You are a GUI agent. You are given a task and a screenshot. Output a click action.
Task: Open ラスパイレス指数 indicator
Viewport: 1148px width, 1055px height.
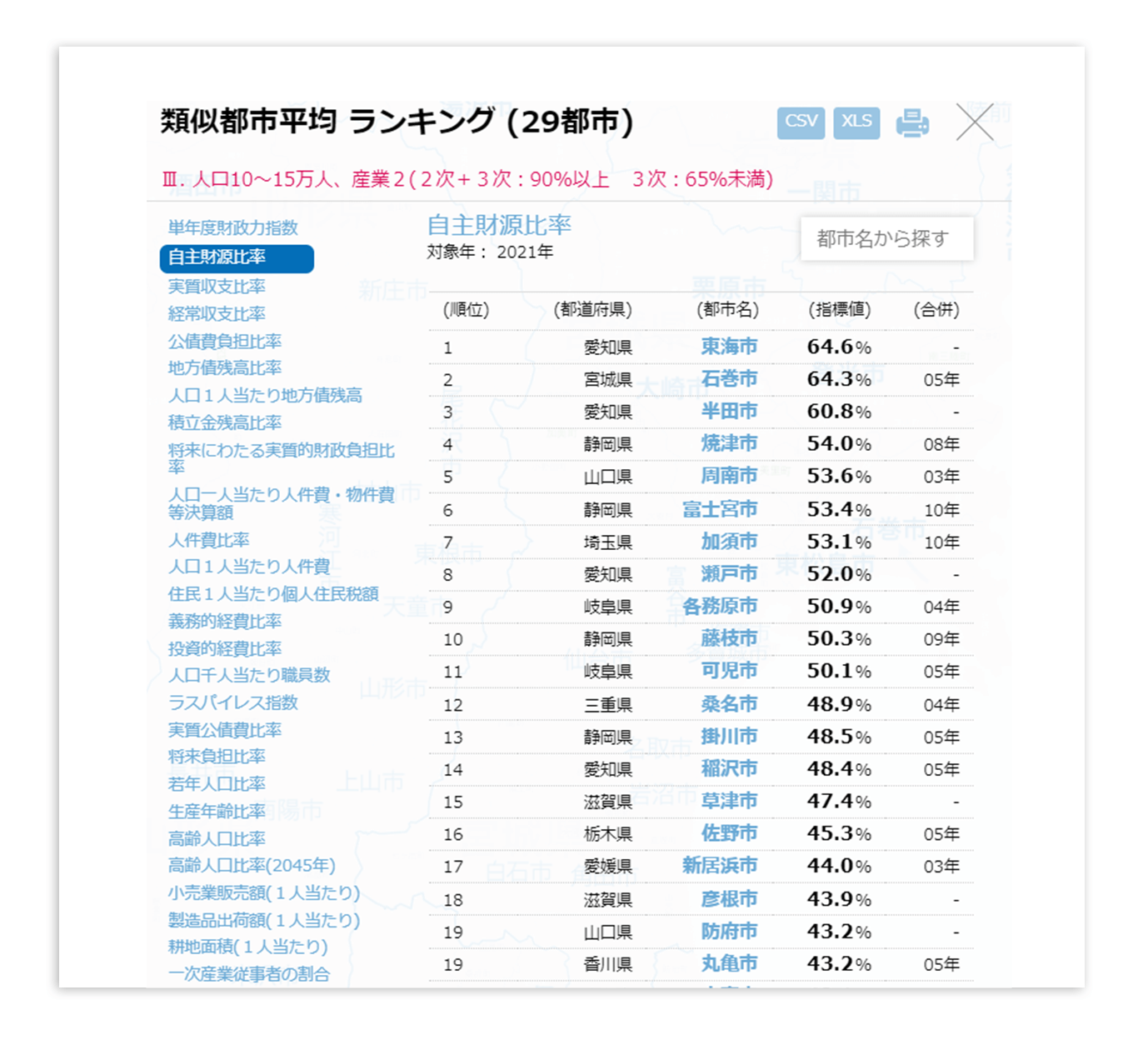click(233, 703)
